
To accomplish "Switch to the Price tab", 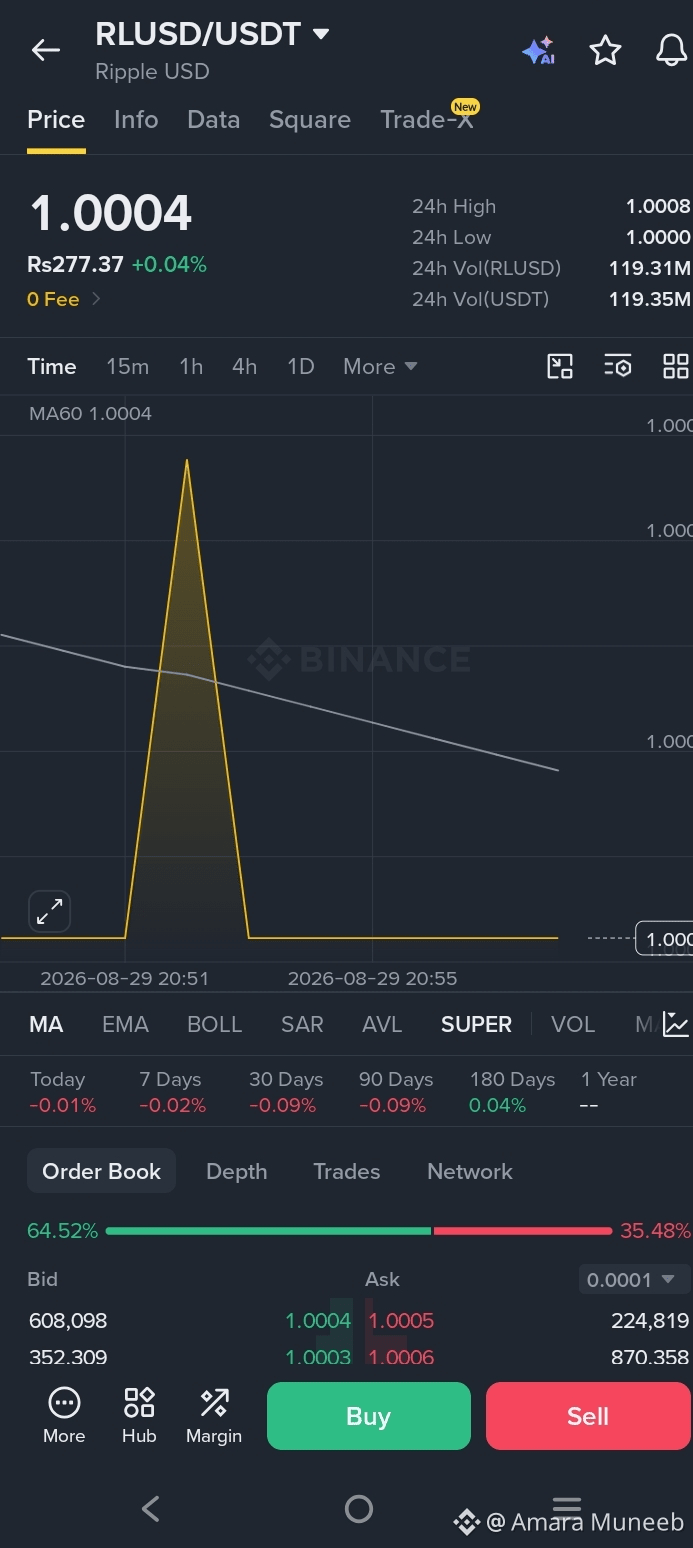I will pos(56,120).
